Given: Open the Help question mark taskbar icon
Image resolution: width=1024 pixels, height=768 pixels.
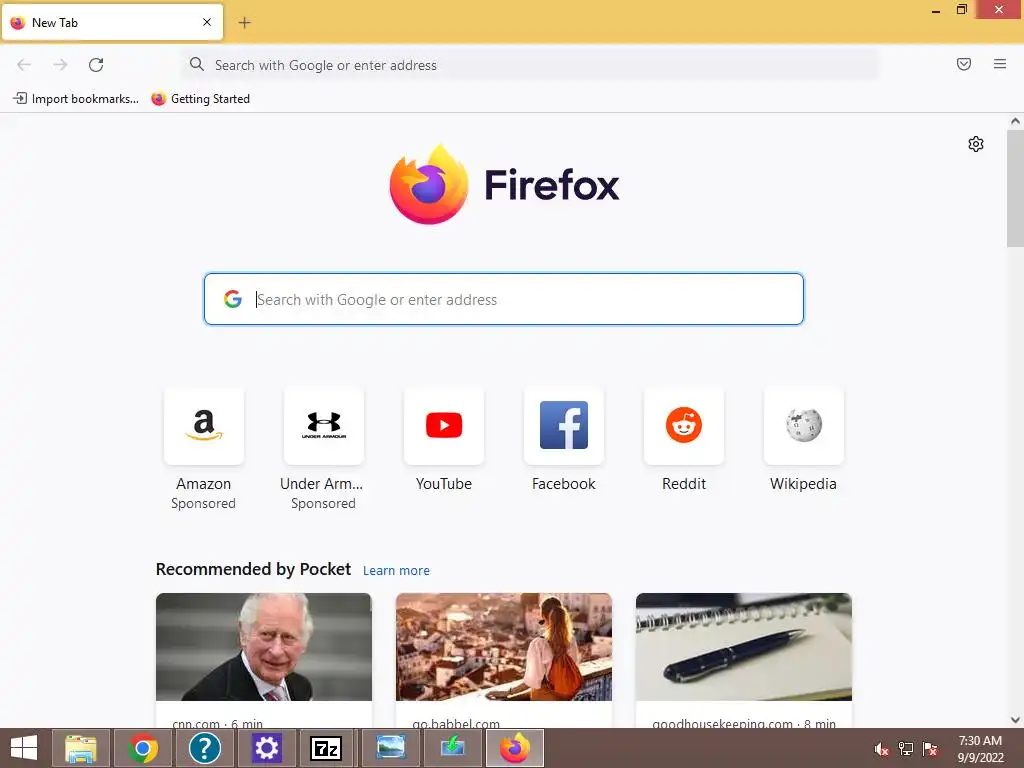Looking at the screenshot, I should [204, 748].
